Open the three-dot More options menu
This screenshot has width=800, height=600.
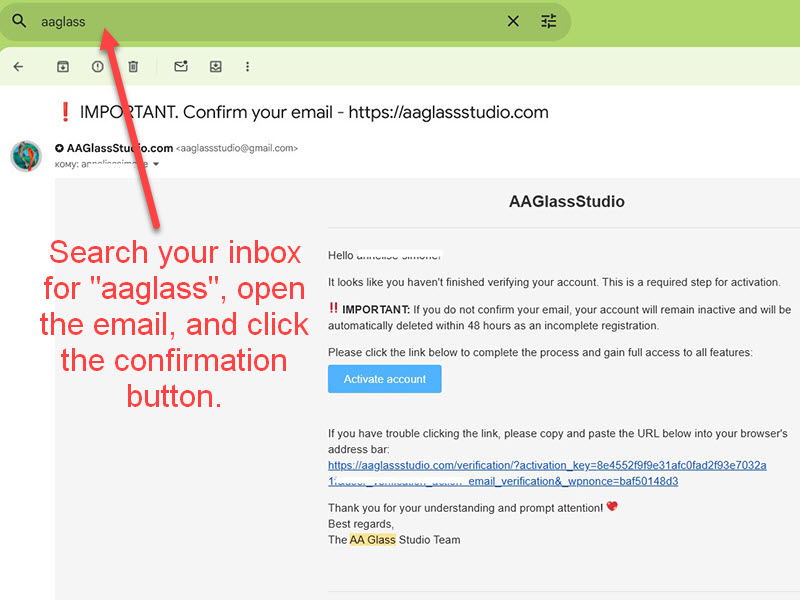248,67
